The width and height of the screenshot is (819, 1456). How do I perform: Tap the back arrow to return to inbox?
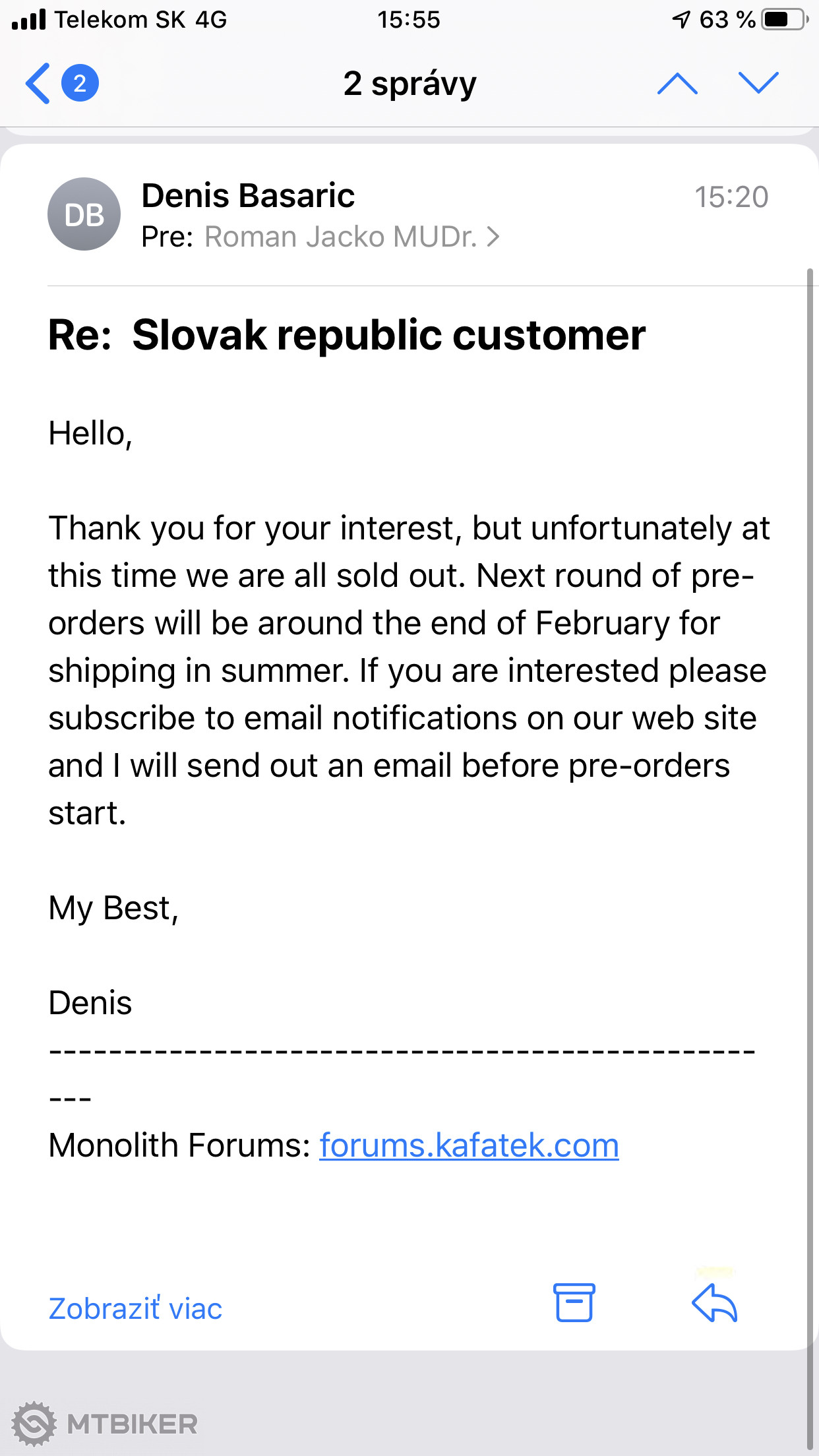click(38, 84)
